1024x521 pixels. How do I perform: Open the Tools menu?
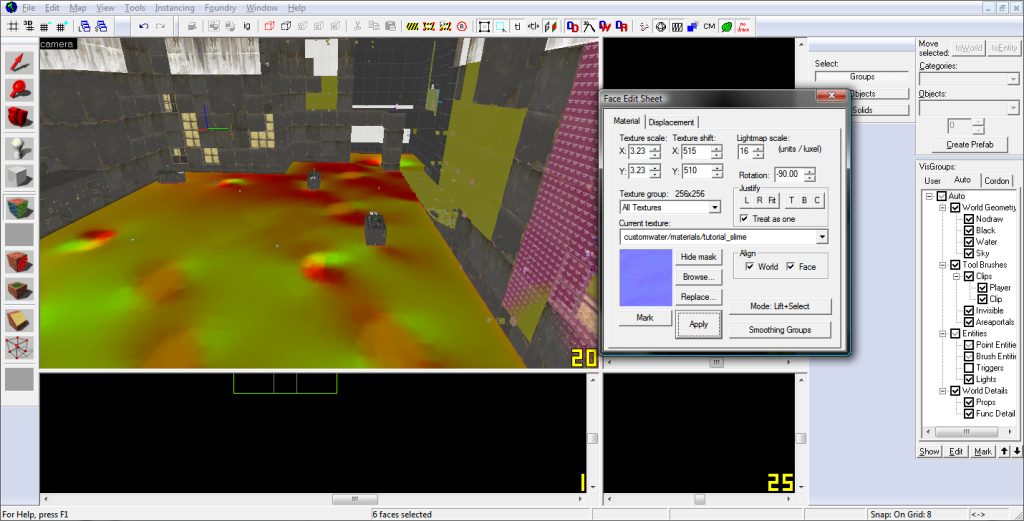coord(135,8)
